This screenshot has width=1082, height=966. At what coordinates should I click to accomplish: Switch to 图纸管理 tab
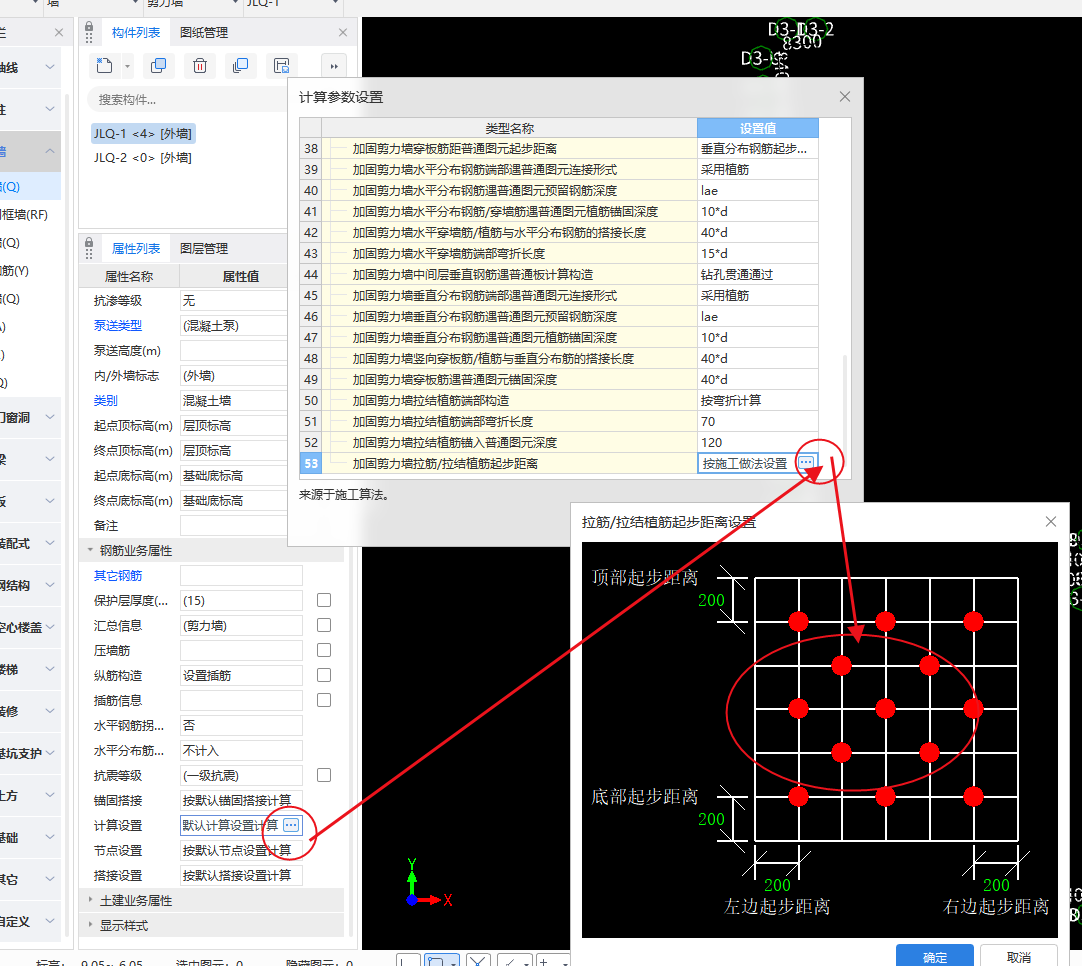(204, 32)
